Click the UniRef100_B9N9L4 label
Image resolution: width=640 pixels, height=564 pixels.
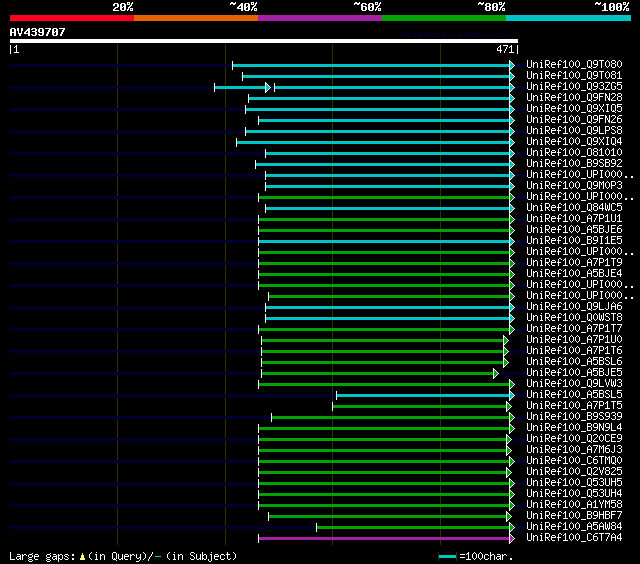pos(574,428)
